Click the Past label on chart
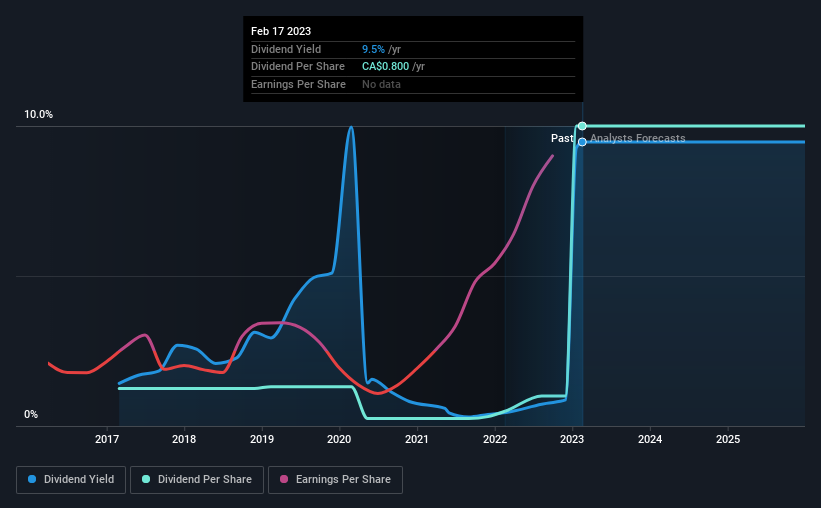Viewport: 821px width, 508px height. pyautogui.click(x=562, y=138)
